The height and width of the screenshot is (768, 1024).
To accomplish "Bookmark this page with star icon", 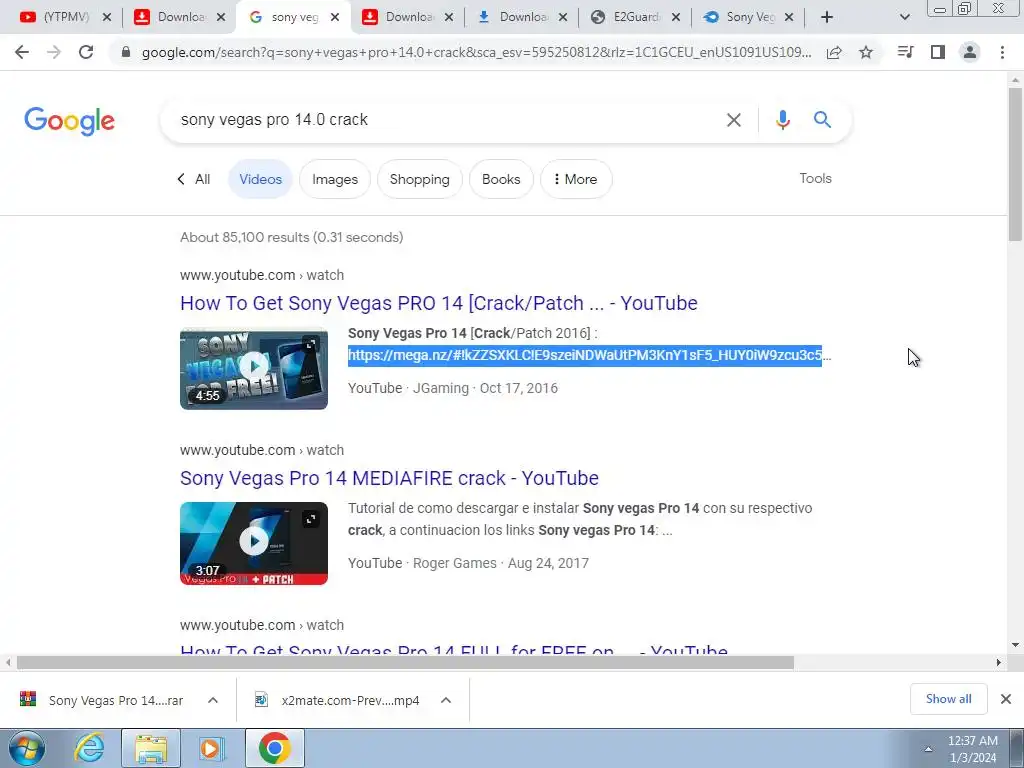I will (866, 52).
